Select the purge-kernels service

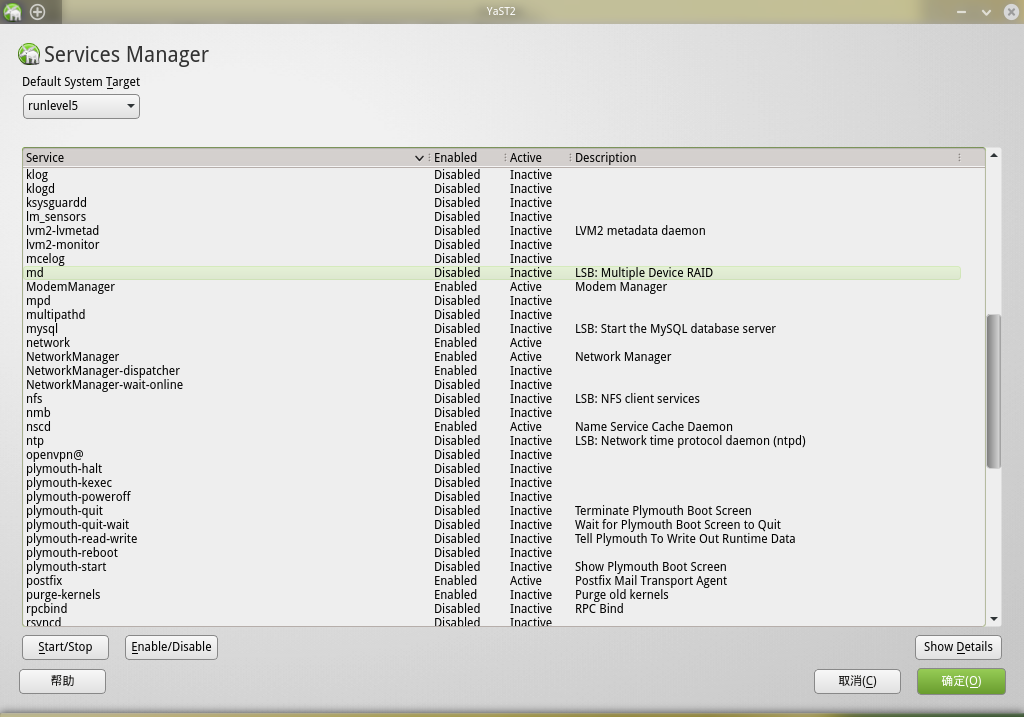[x=492, y=596]
